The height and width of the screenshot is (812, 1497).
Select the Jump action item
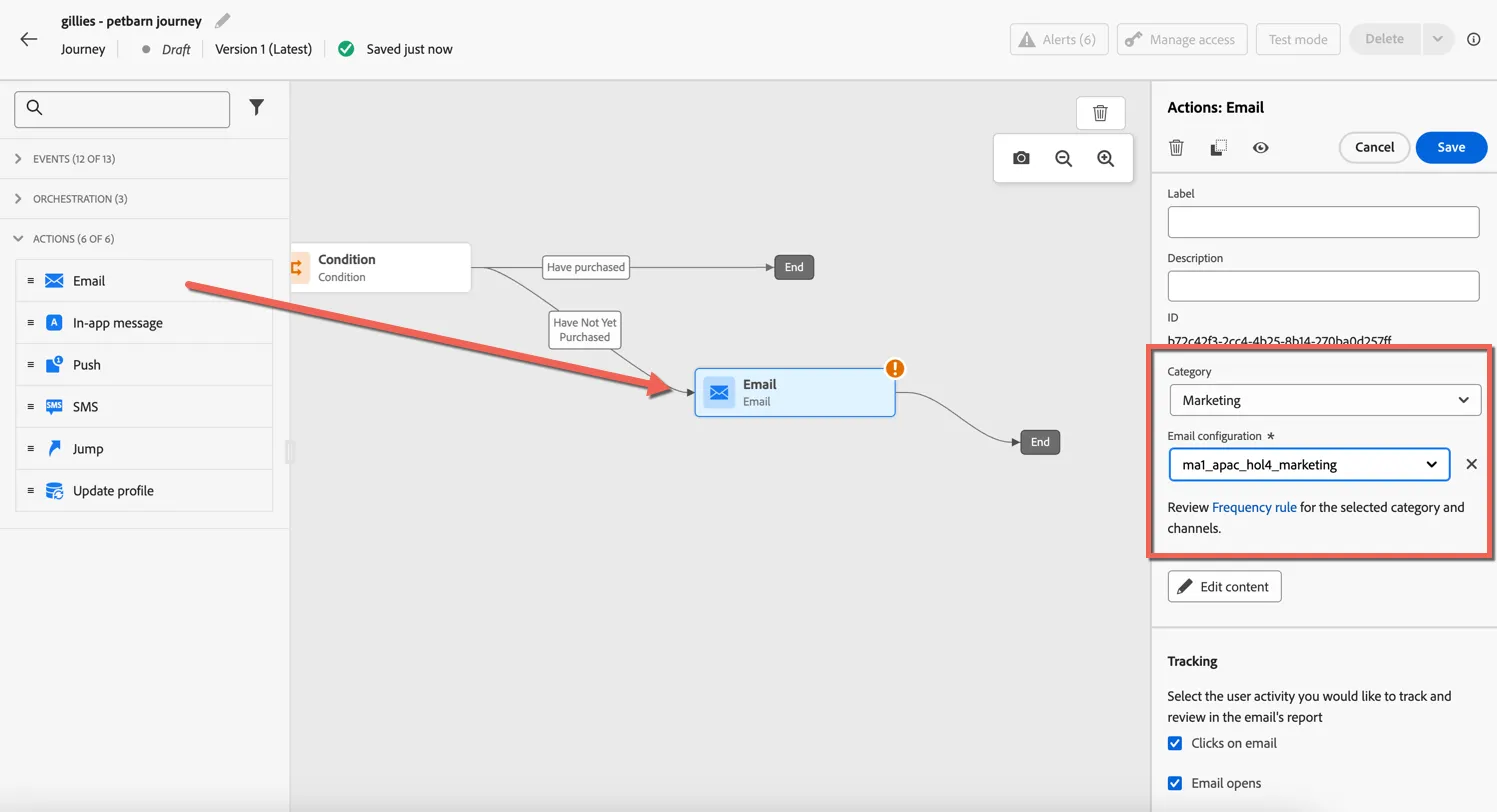144,449
